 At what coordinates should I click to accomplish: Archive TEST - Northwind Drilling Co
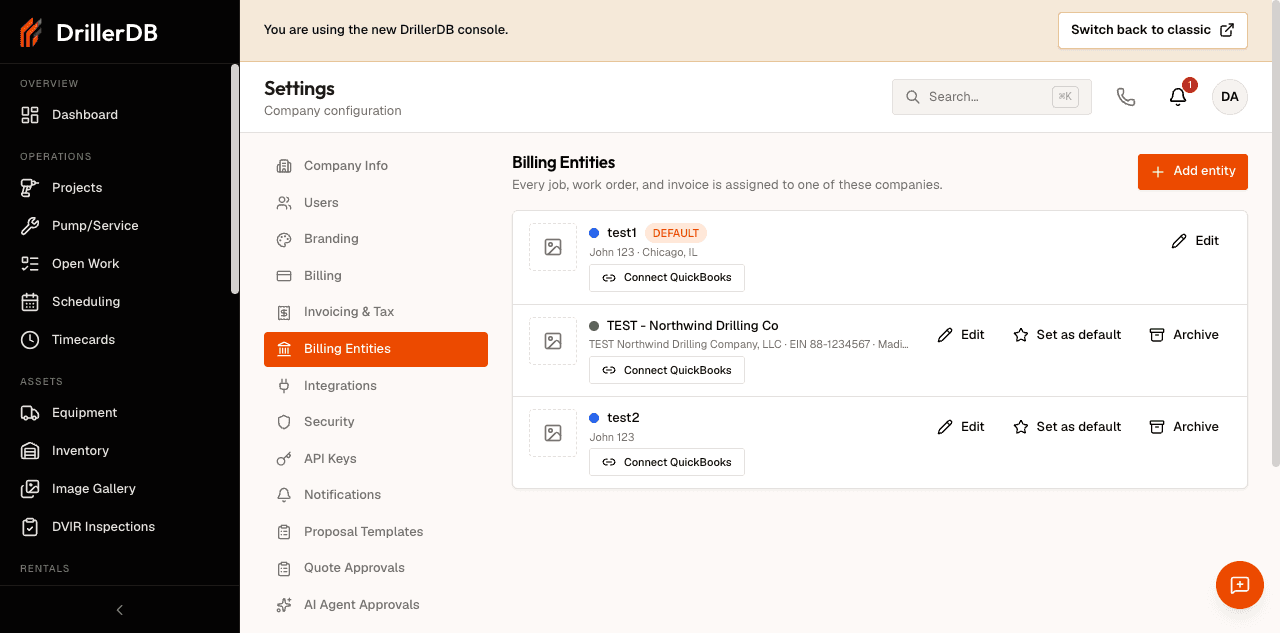point(1184,335)
